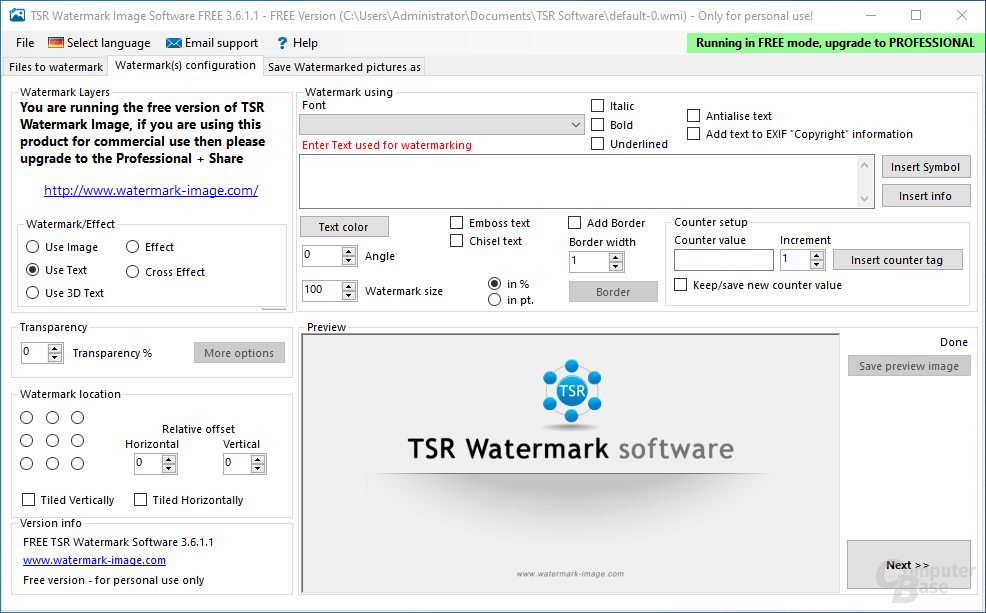Open www.watermark-image.com link in Version info

94,560
